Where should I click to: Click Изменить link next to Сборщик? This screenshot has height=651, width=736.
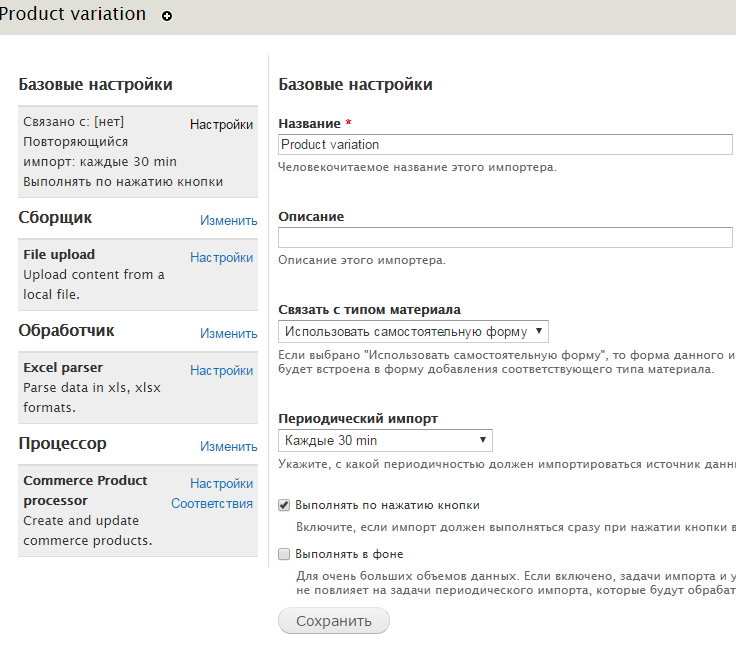pyautogui.click(x=228, y=220)
